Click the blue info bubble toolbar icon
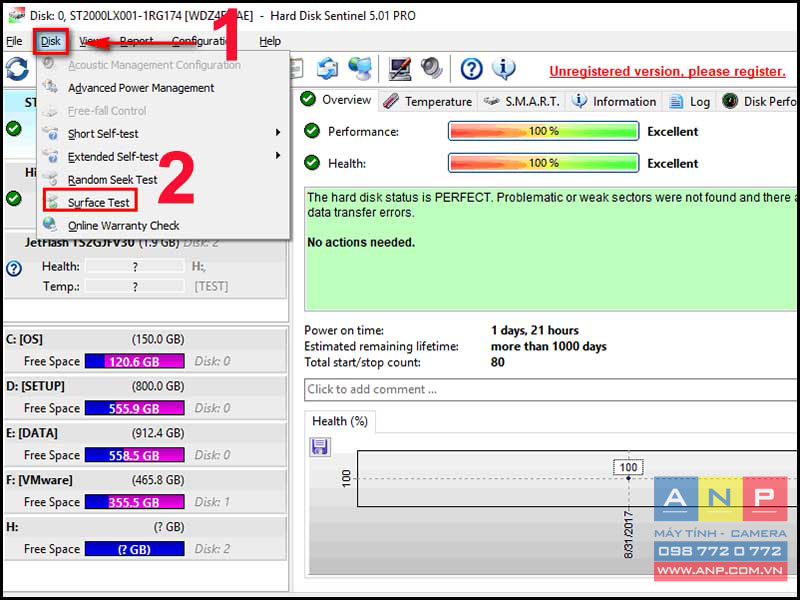 pyautogui.click(x=504, y=68)
